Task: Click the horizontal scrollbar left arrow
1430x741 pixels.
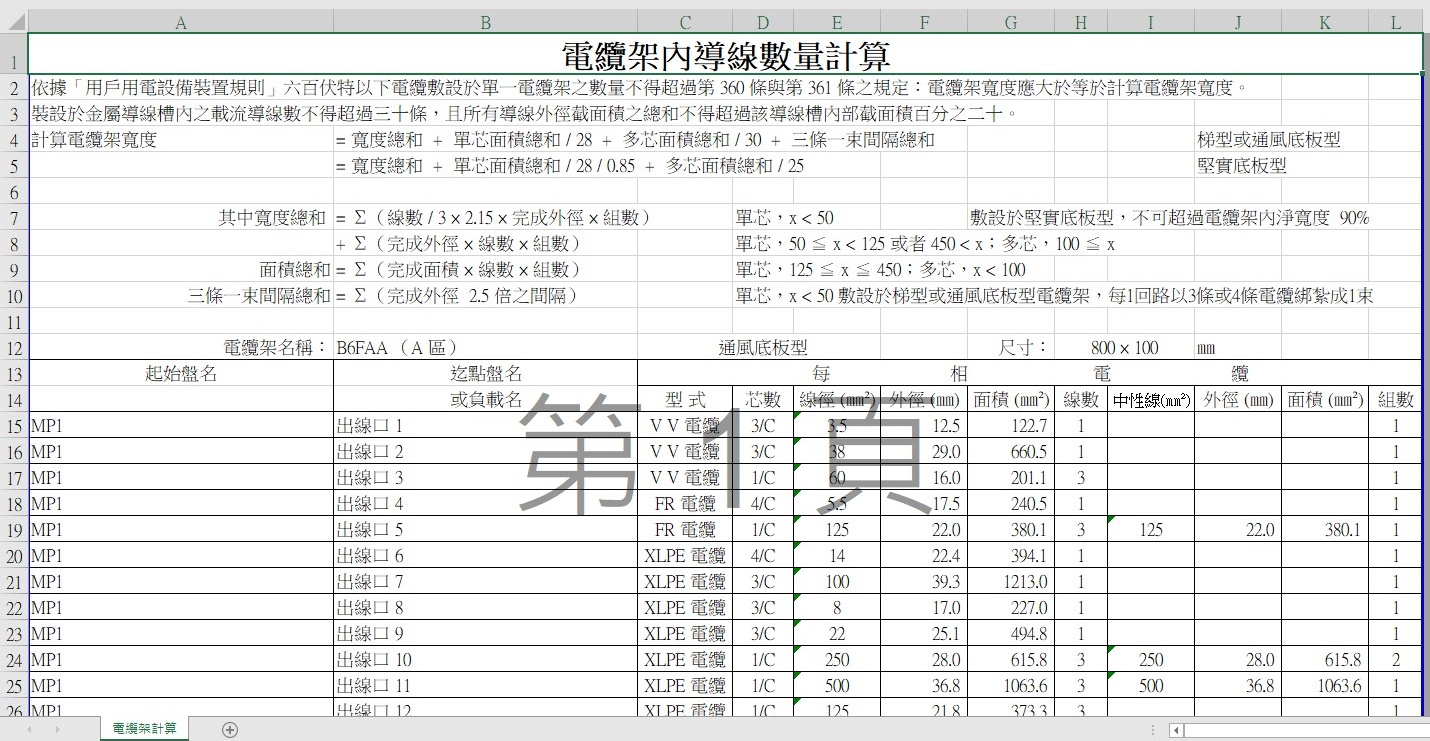Action: pyautogui.click(x=1177, y=730)
